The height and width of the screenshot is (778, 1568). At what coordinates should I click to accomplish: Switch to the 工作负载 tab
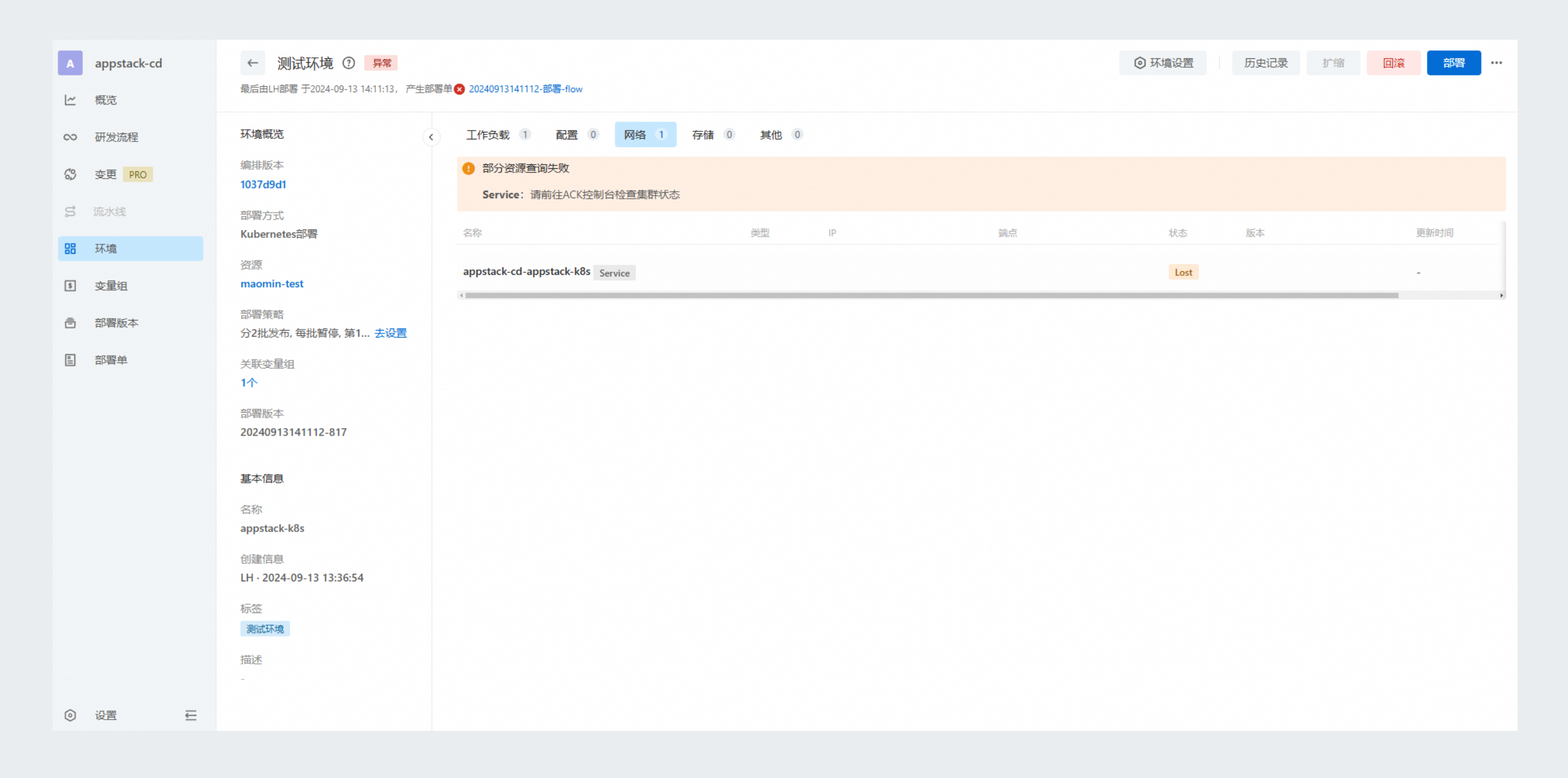click(x=498, y=134)
